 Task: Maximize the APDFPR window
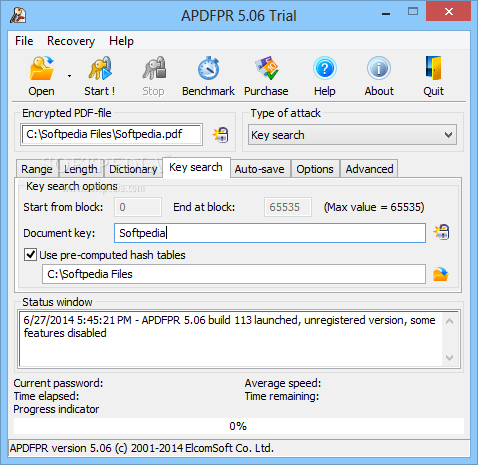click(413, 12)
